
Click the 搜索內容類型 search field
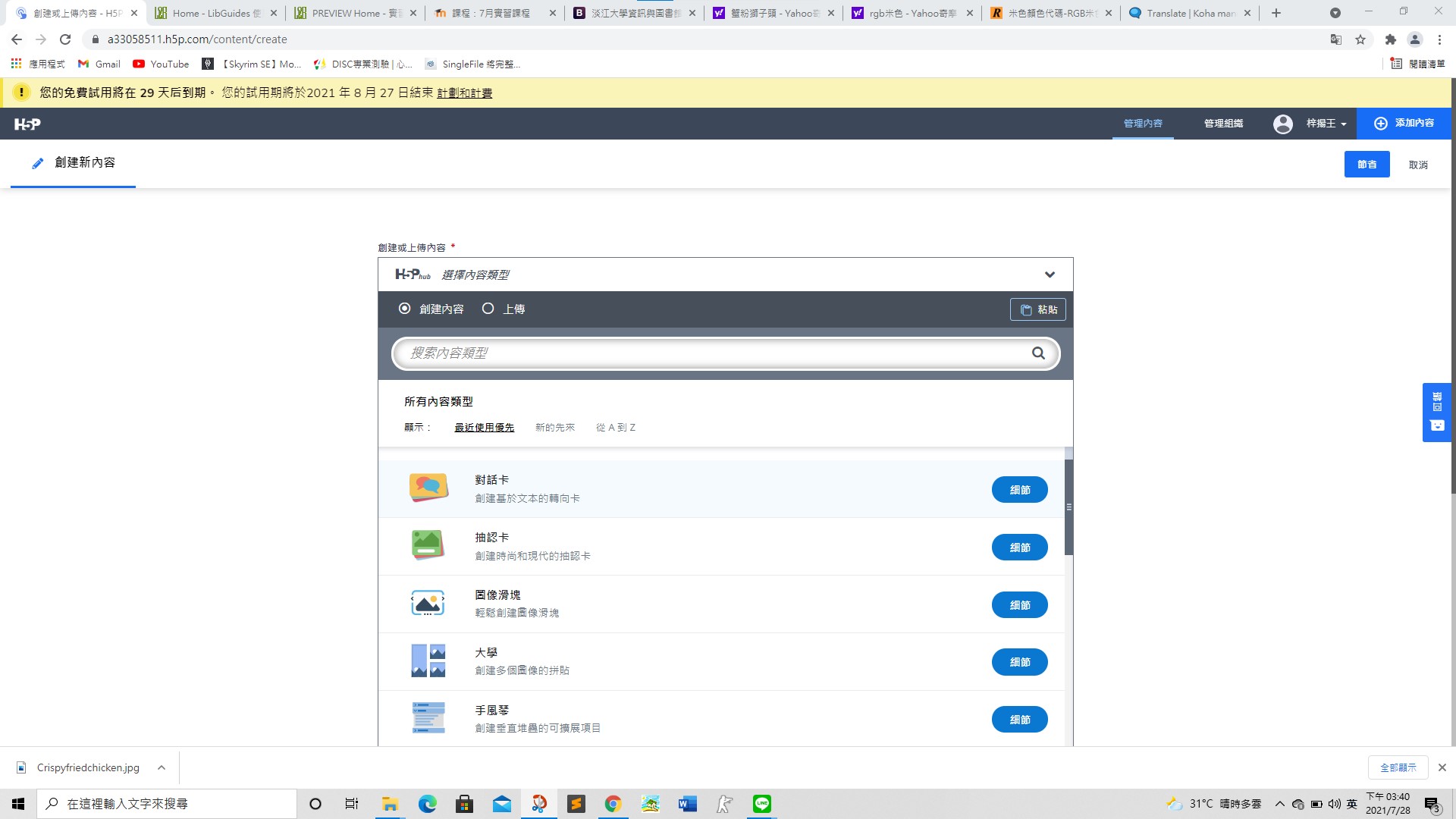[x=713, y=353]
